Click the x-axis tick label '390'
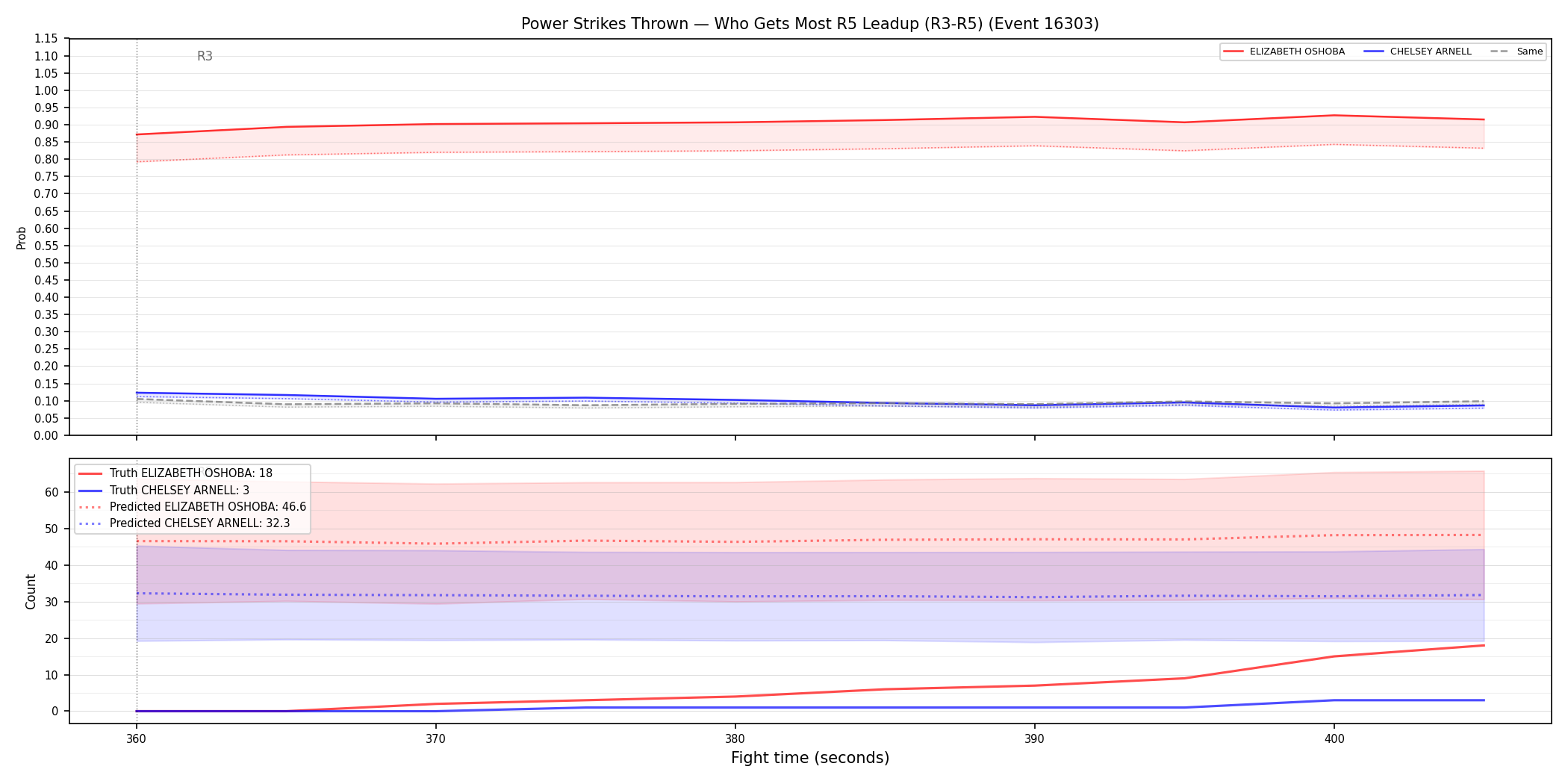1568x784 pixels. (1034, 739)
